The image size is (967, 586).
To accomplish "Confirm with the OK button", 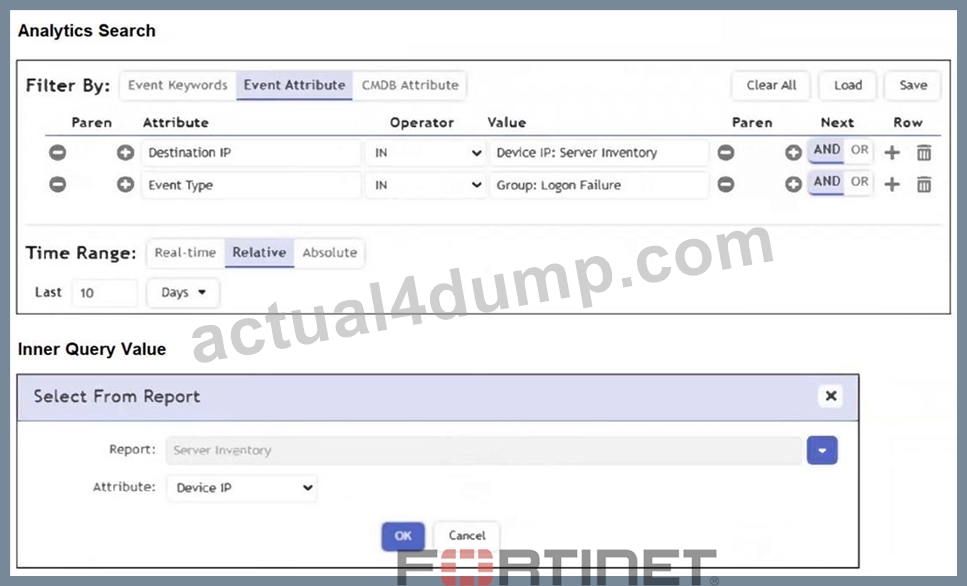I will tap(403, 536).
